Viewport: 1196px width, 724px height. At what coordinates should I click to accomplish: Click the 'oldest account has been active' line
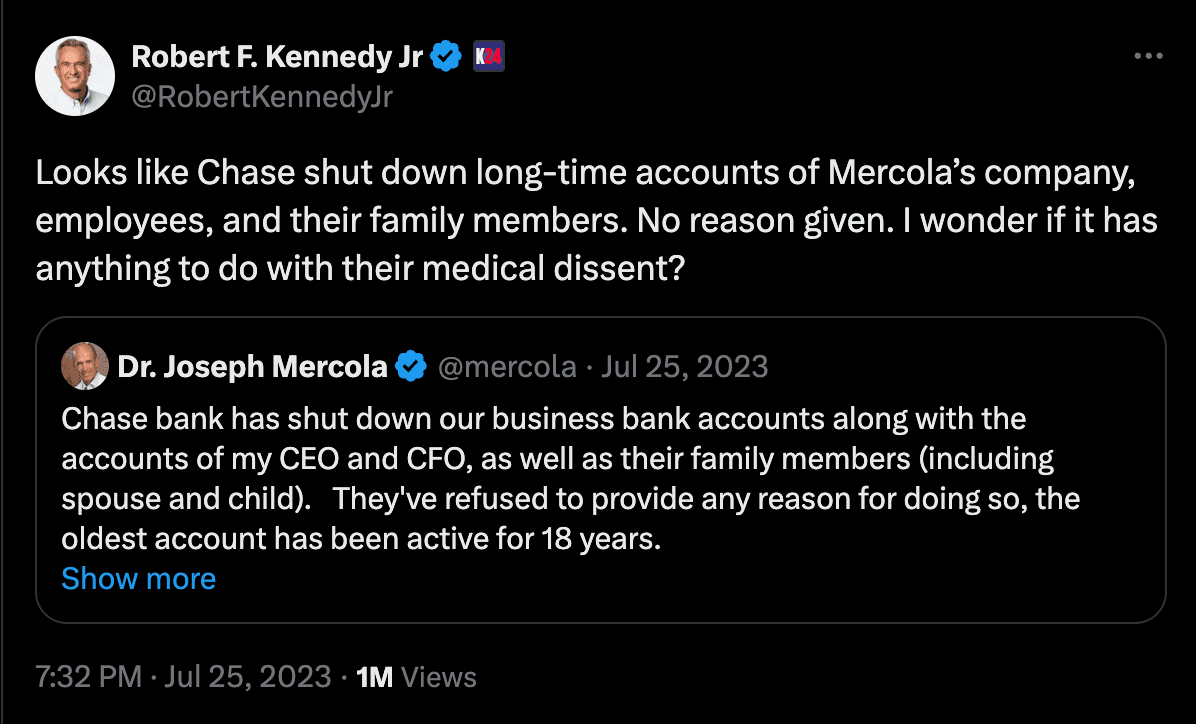(x=361, y=539)
